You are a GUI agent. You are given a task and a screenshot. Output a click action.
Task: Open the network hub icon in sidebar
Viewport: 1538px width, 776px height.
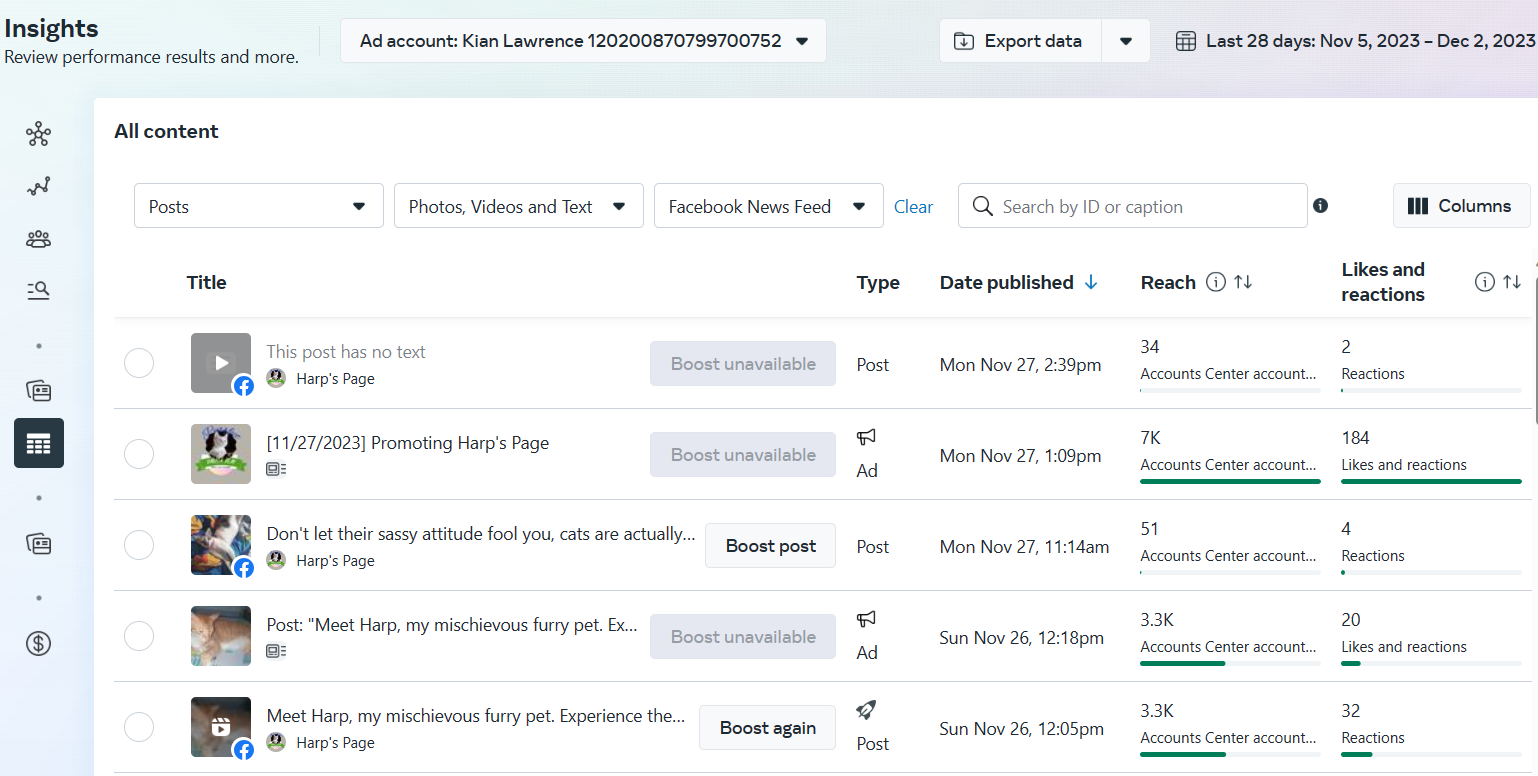(x=39, y=134)
